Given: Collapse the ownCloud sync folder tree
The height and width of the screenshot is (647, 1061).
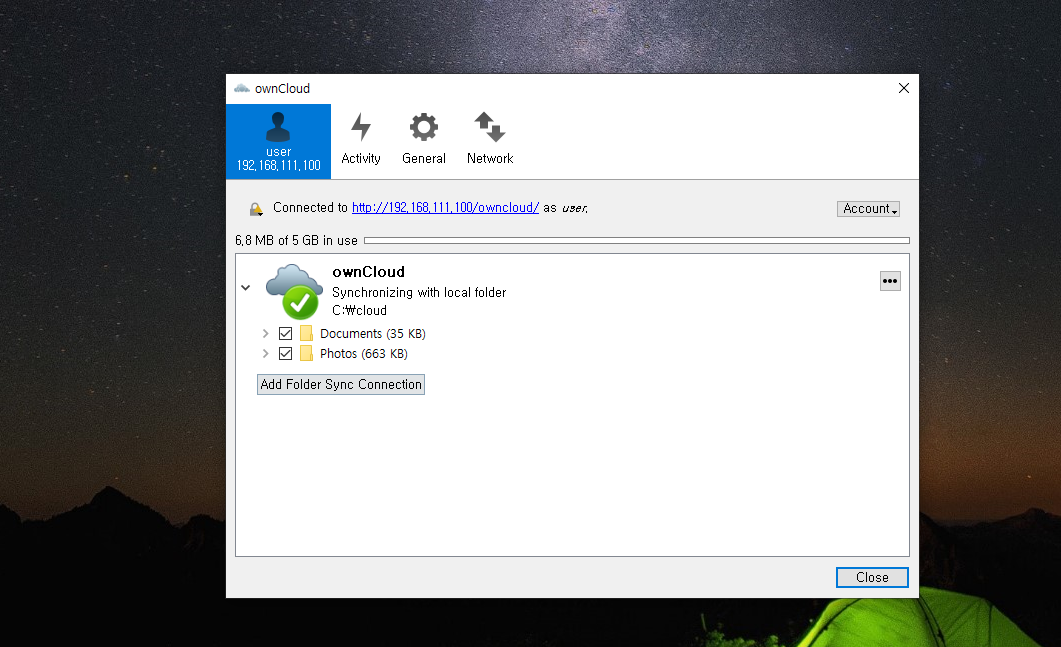Looking at the screenshot, I should click(246, 288).
